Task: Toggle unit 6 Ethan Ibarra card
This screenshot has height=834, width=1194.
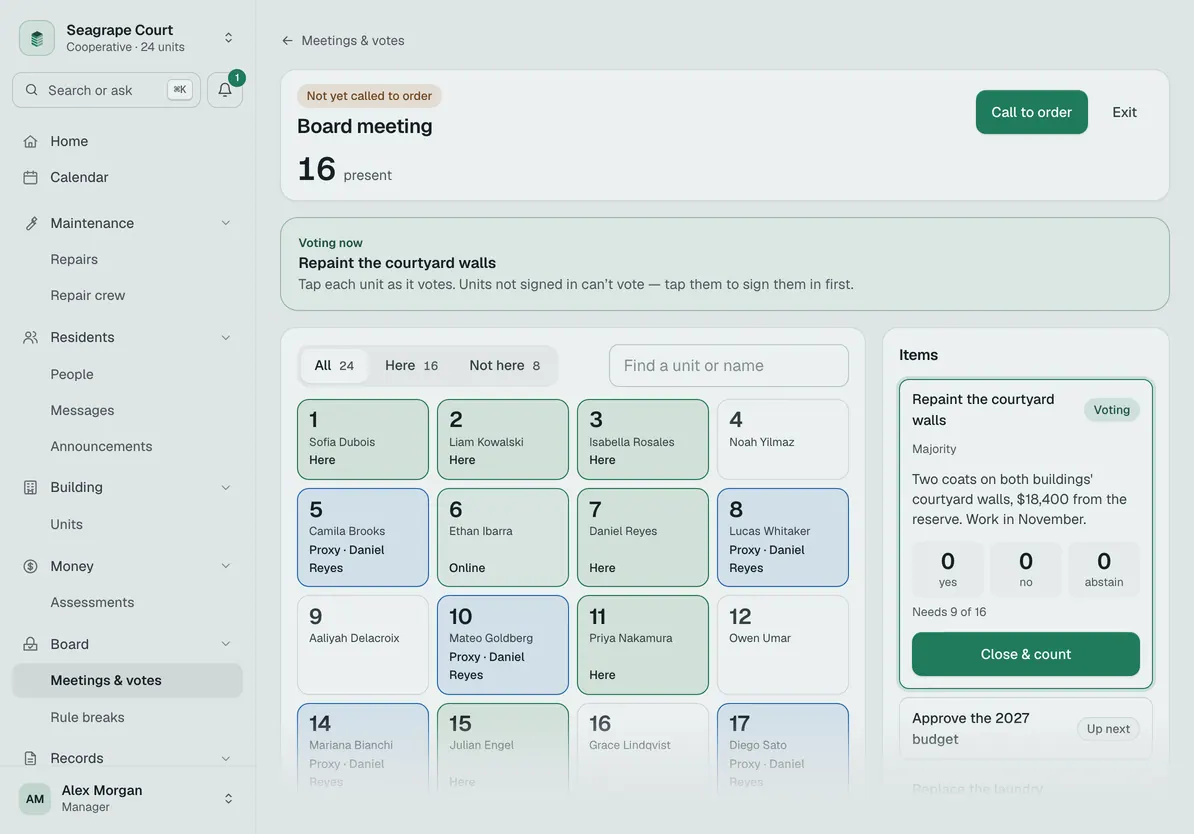Action: [503, 538]
